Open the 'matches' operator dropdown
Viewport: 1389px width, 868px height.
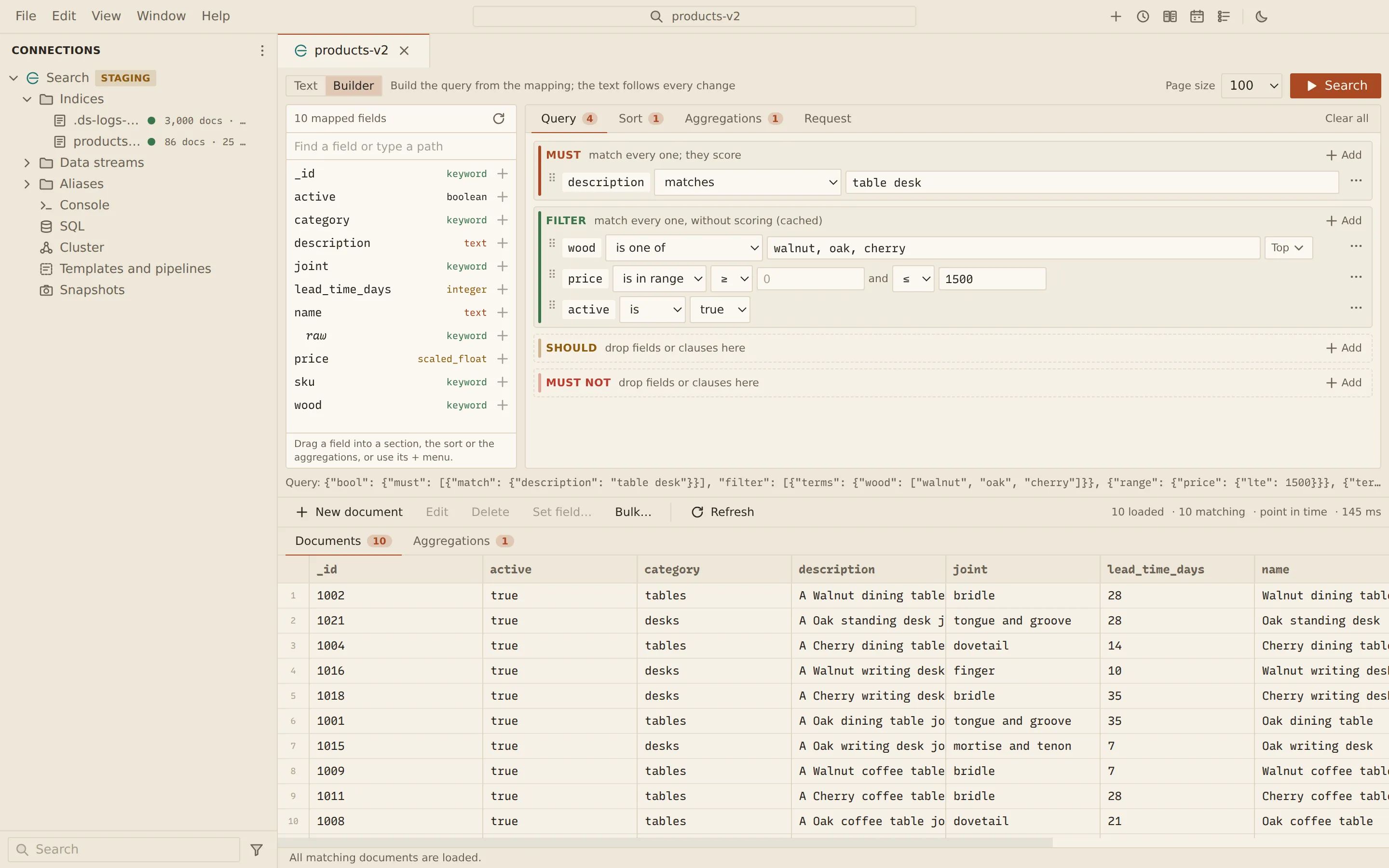[747, 182]
